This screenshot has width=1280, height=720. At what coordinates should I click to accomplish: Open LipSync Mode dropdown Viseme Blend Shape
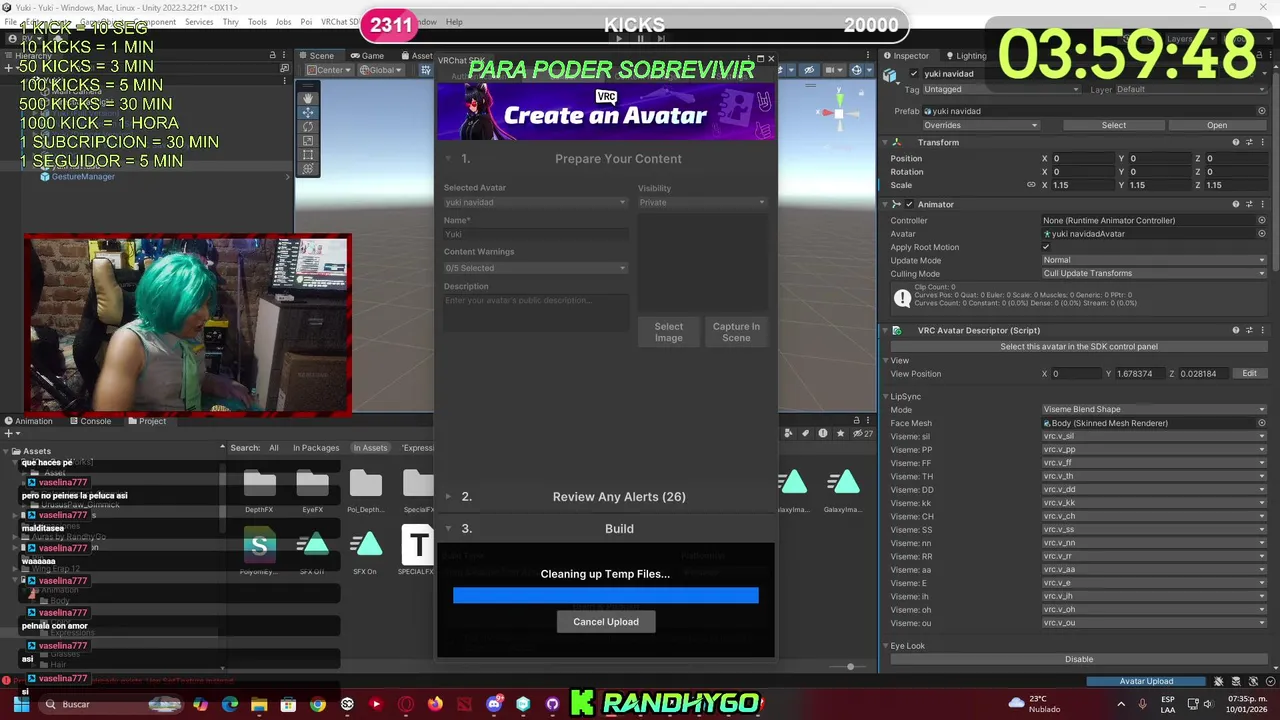(1154, 409)
